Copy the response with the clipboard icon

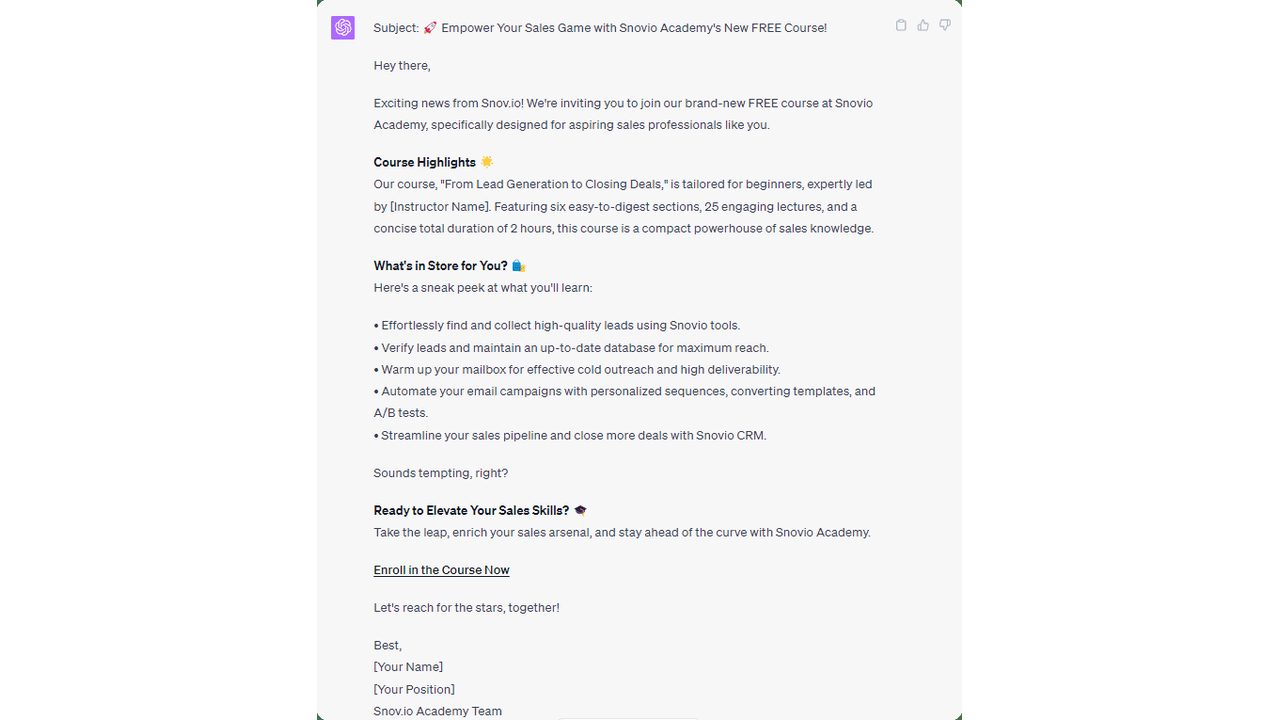[x=901, y=25]
